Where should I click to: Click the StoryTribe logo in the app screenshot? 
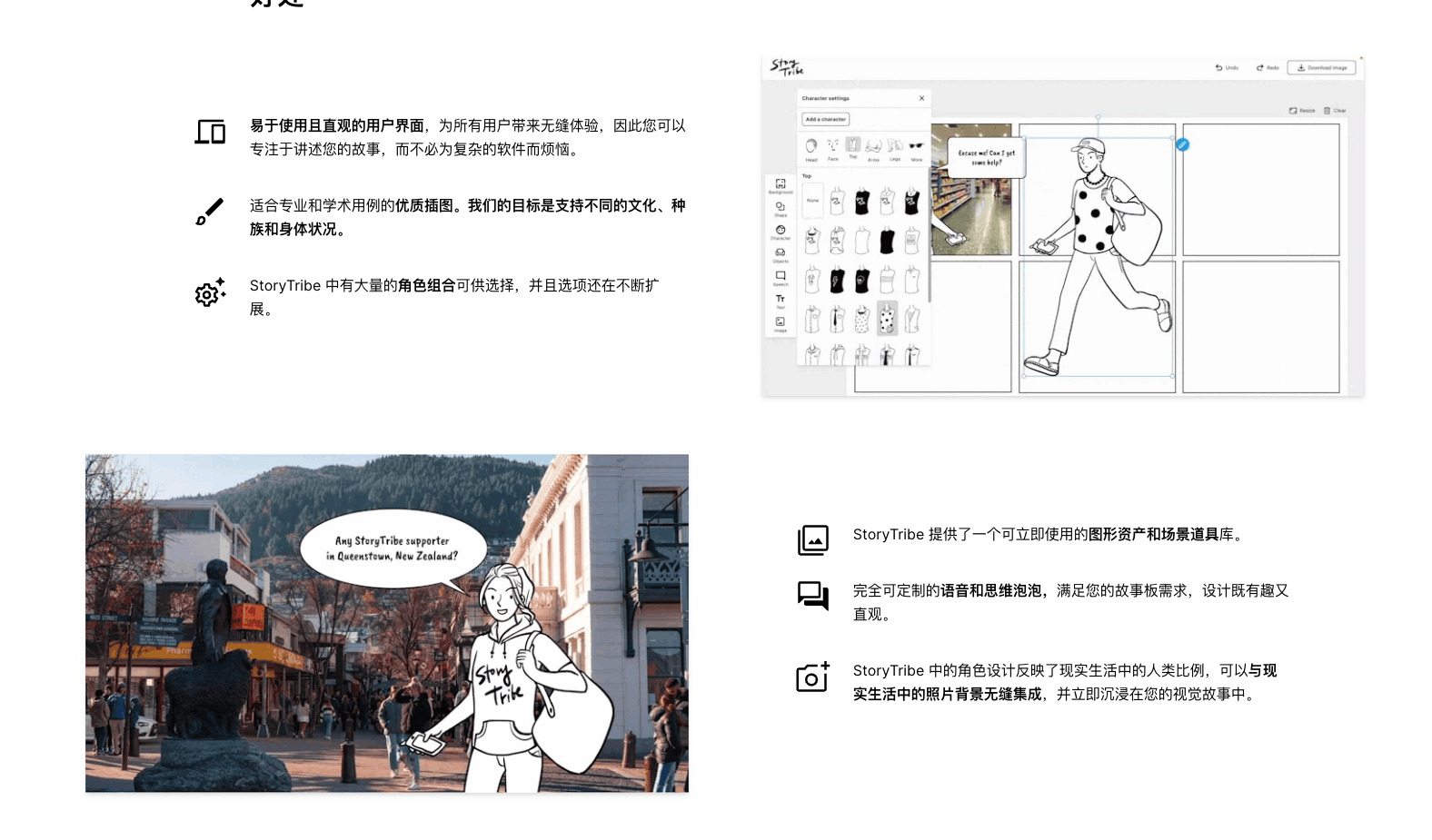787,67
